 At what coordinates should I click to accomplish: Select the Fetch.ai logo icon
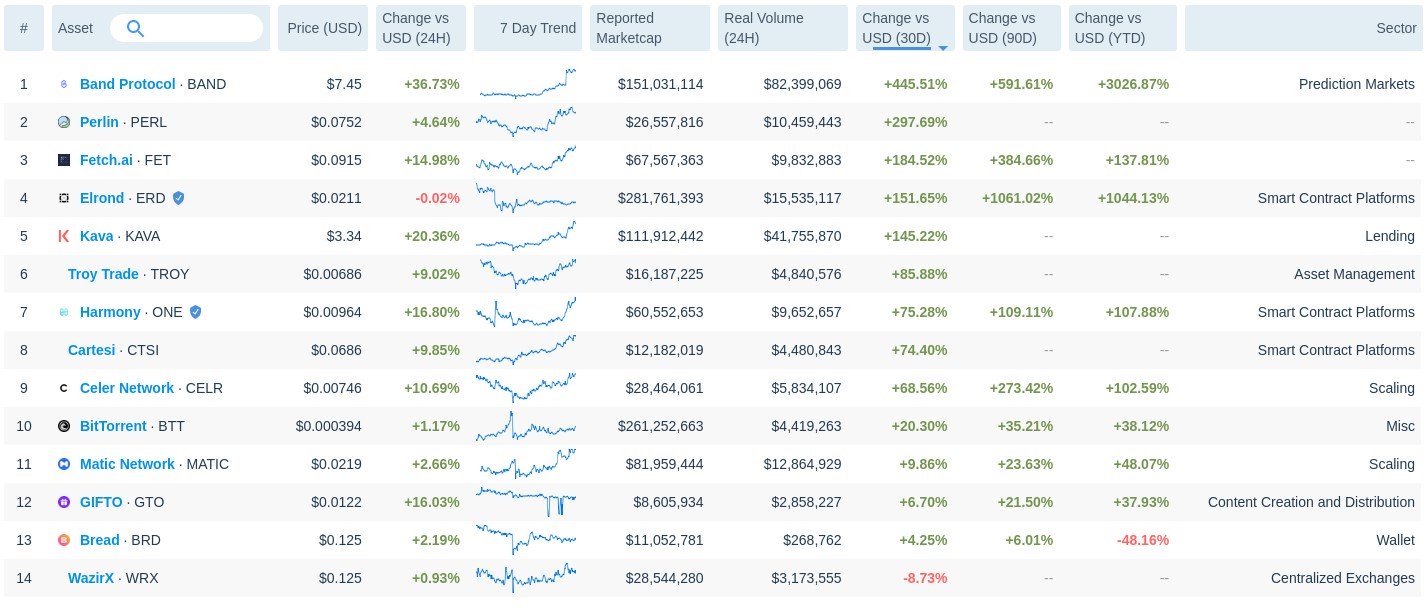point(64,160)
